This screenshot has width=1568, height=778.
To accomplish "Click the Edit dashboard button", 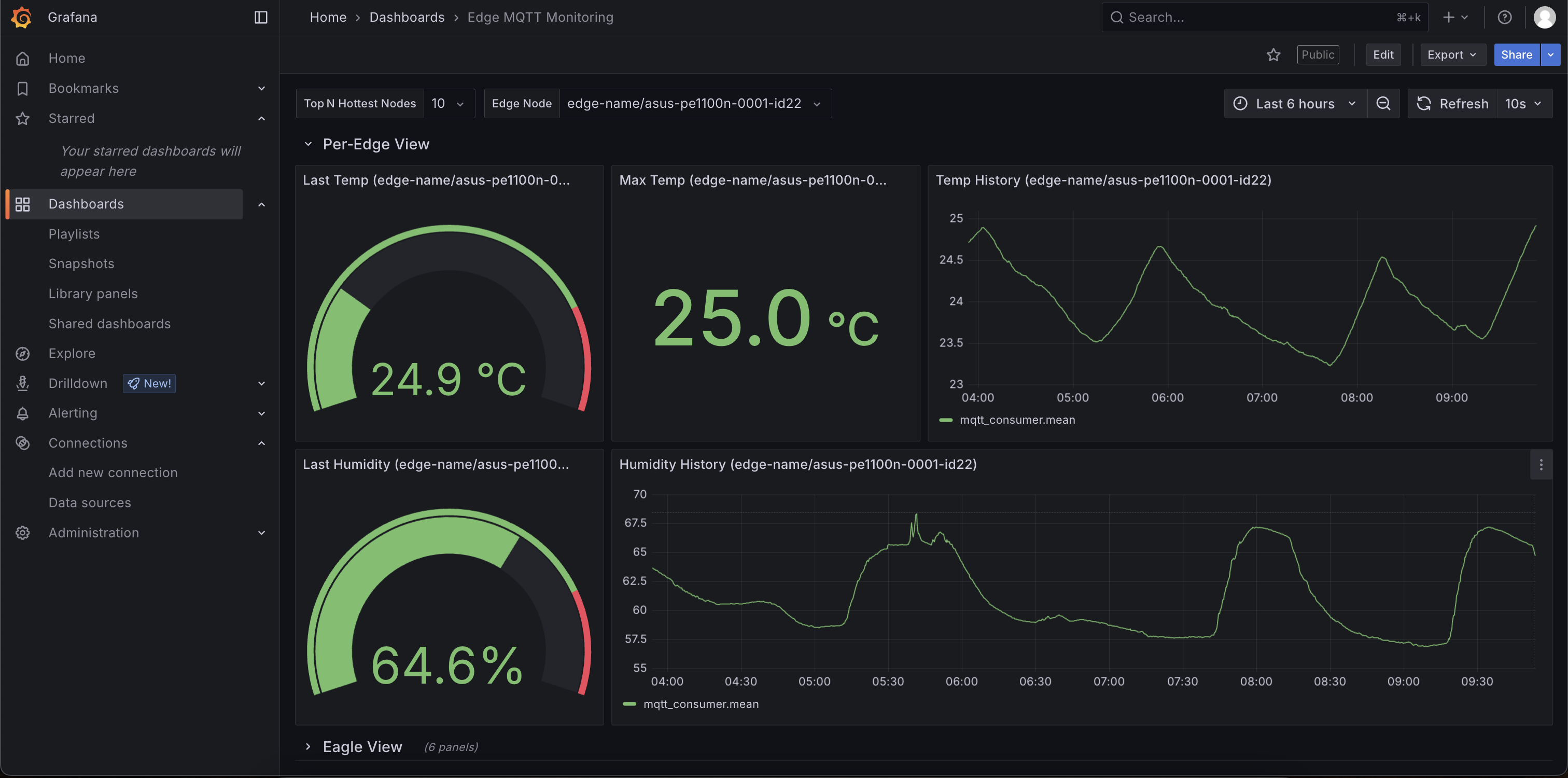I will 1382,55.
